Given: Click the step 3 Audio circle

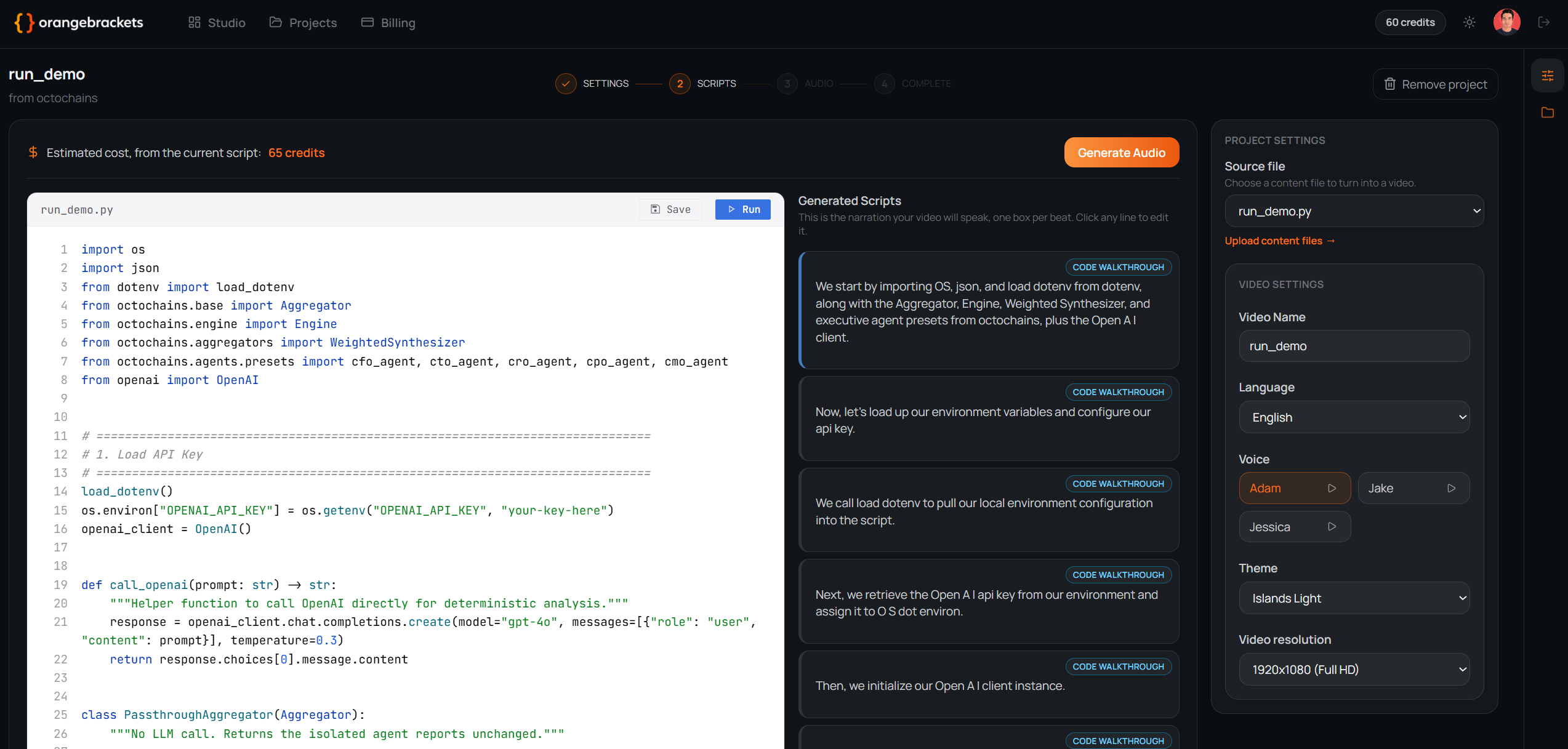Looking at the screenshot, I should [787, 84].
